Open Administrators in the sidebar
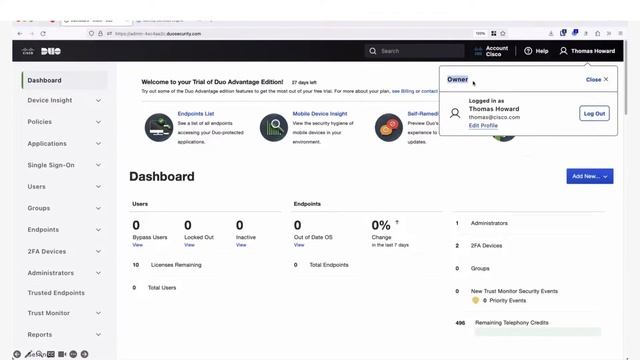The height and width of the screenshot is (360, 640). (51, 273)
